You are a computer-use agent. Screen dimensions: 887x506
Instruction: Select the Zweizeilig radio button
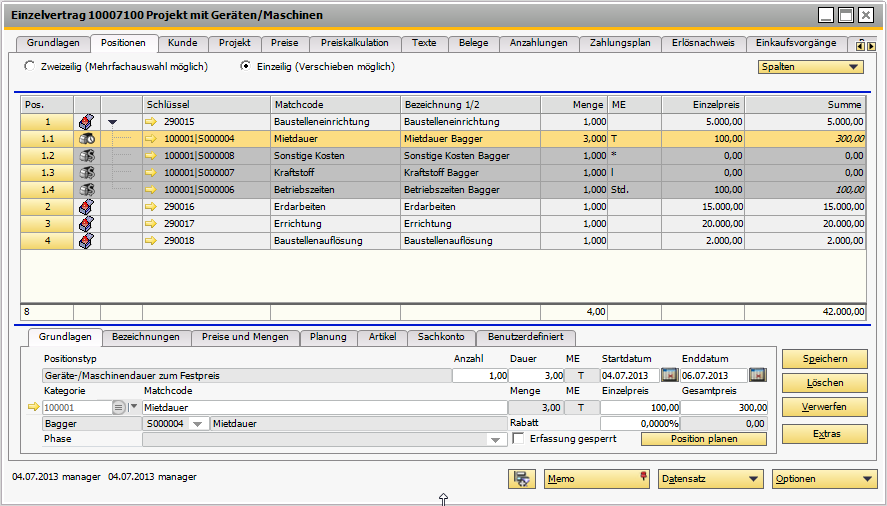(x=29, y=67)
